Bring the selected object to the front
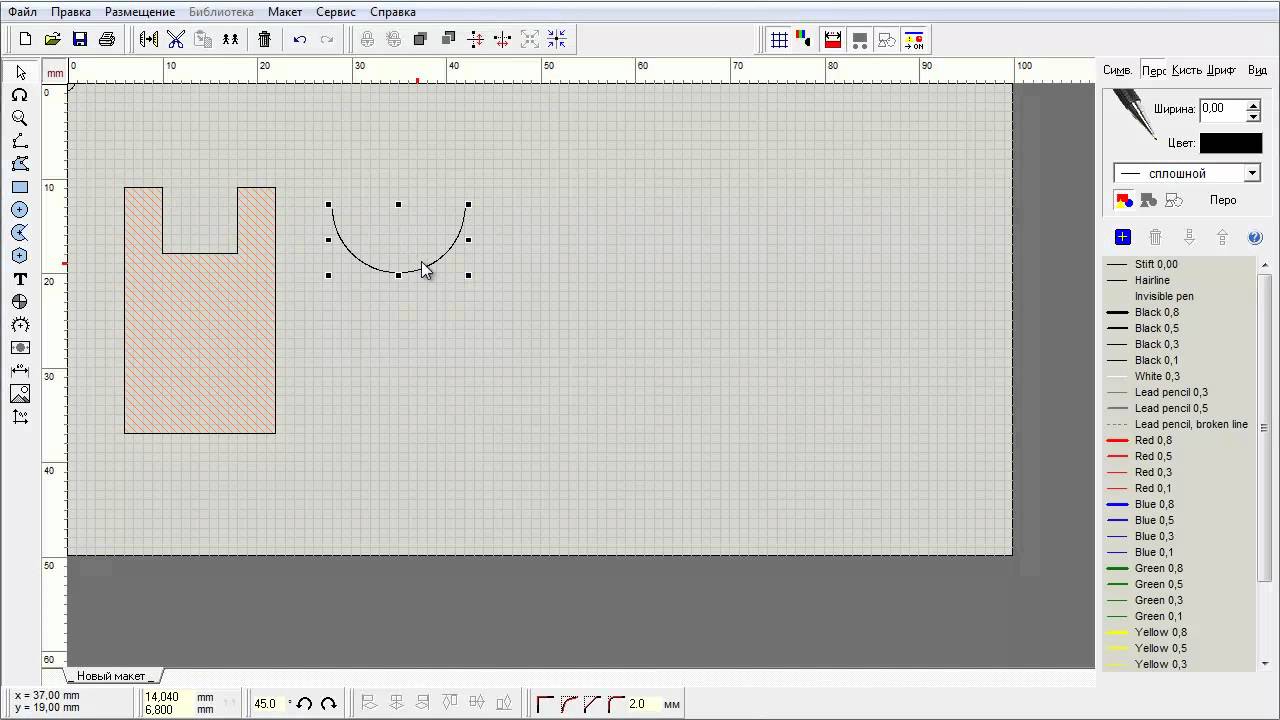Image resolution: width=1280 pixels, height=720 pixels. click(421, 39)
